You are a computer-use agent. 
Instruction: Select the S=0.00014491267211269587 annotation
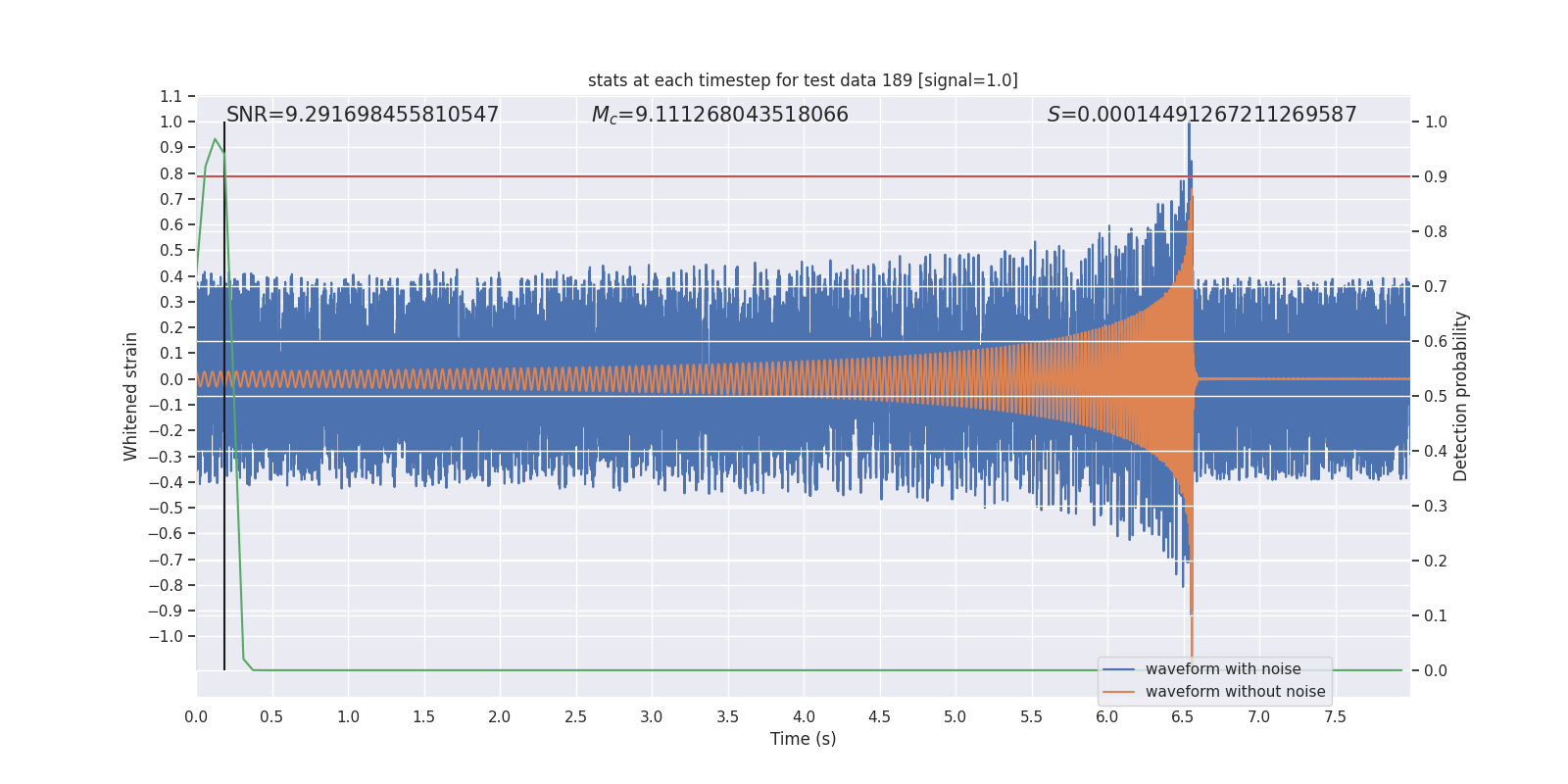(x=1202, y=115)
